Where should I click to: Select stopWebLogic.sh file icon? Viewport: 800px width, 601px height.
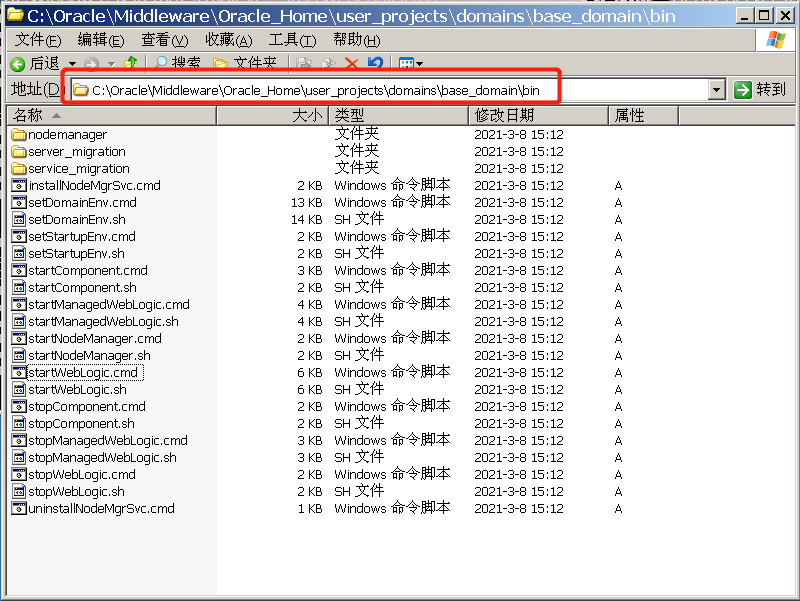pyautogui.click(x=19, y=492)
